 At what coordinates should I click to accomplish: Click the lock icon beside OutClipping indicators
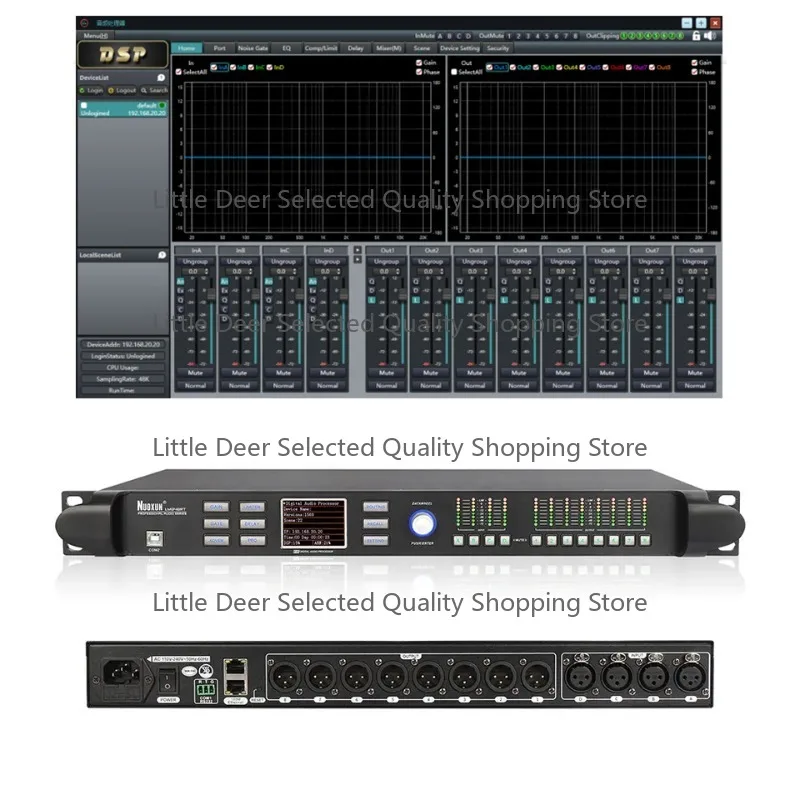coord(695,35)
